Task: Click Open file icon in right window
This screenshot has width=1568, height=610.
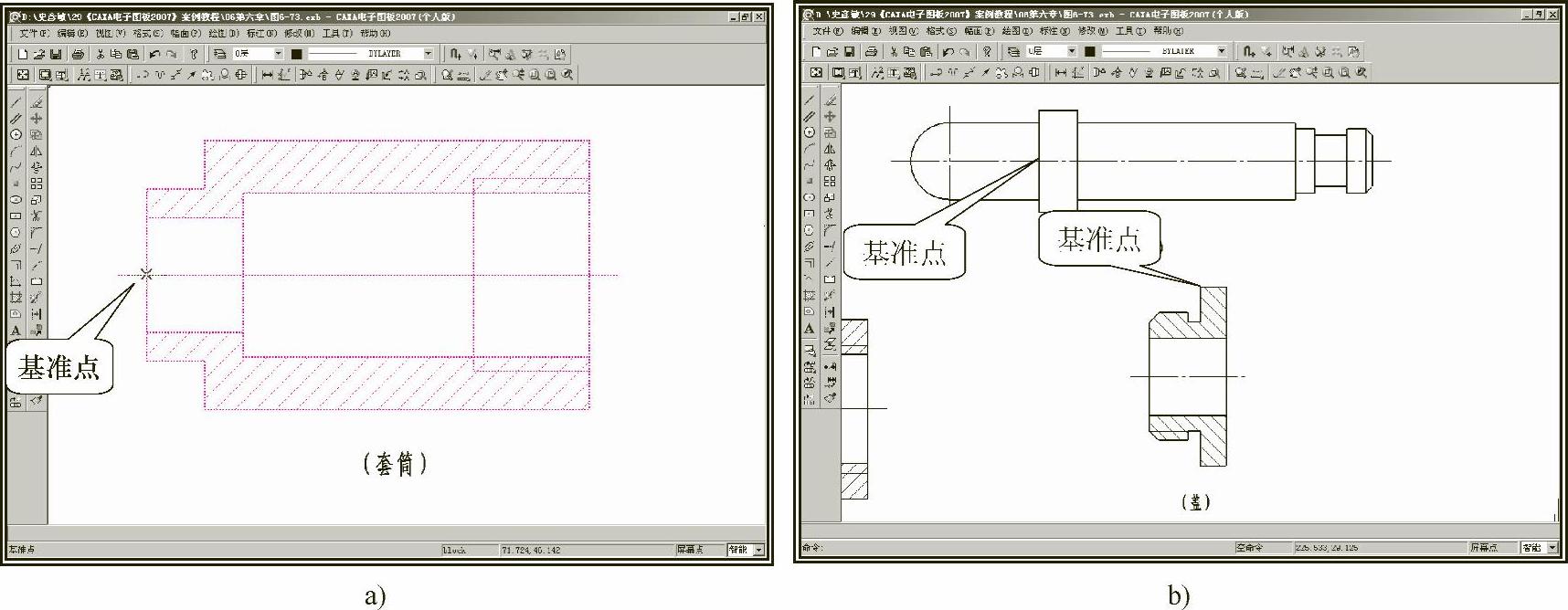Action: pyautogui.click(x=832, y=52)
